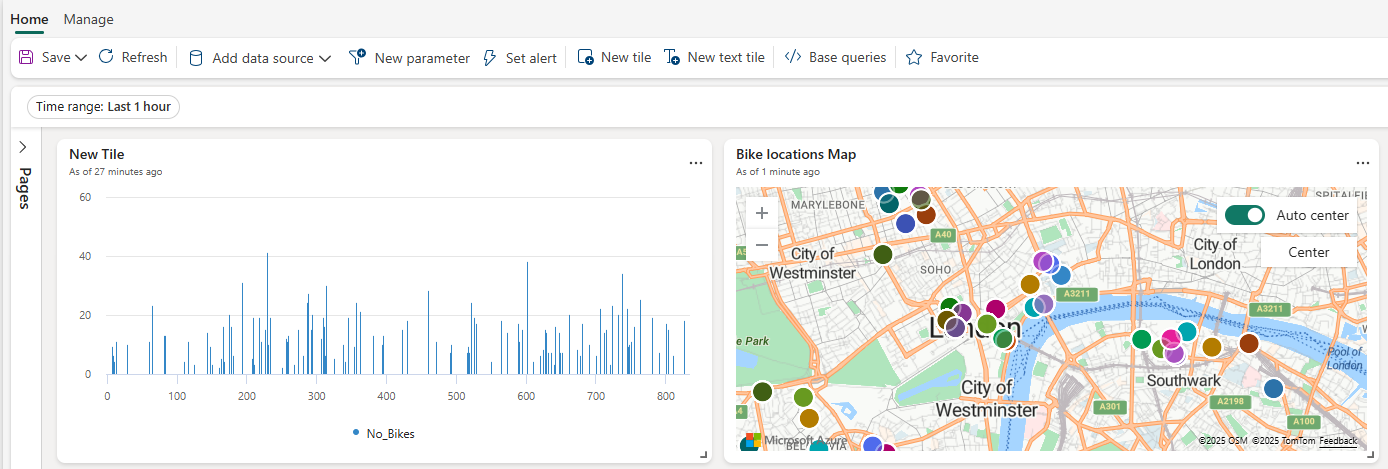This screenshot has width=1388, height=469.
Task: Switch to the Manage tab
Action: pyautogui.click(x=89, y=19)
